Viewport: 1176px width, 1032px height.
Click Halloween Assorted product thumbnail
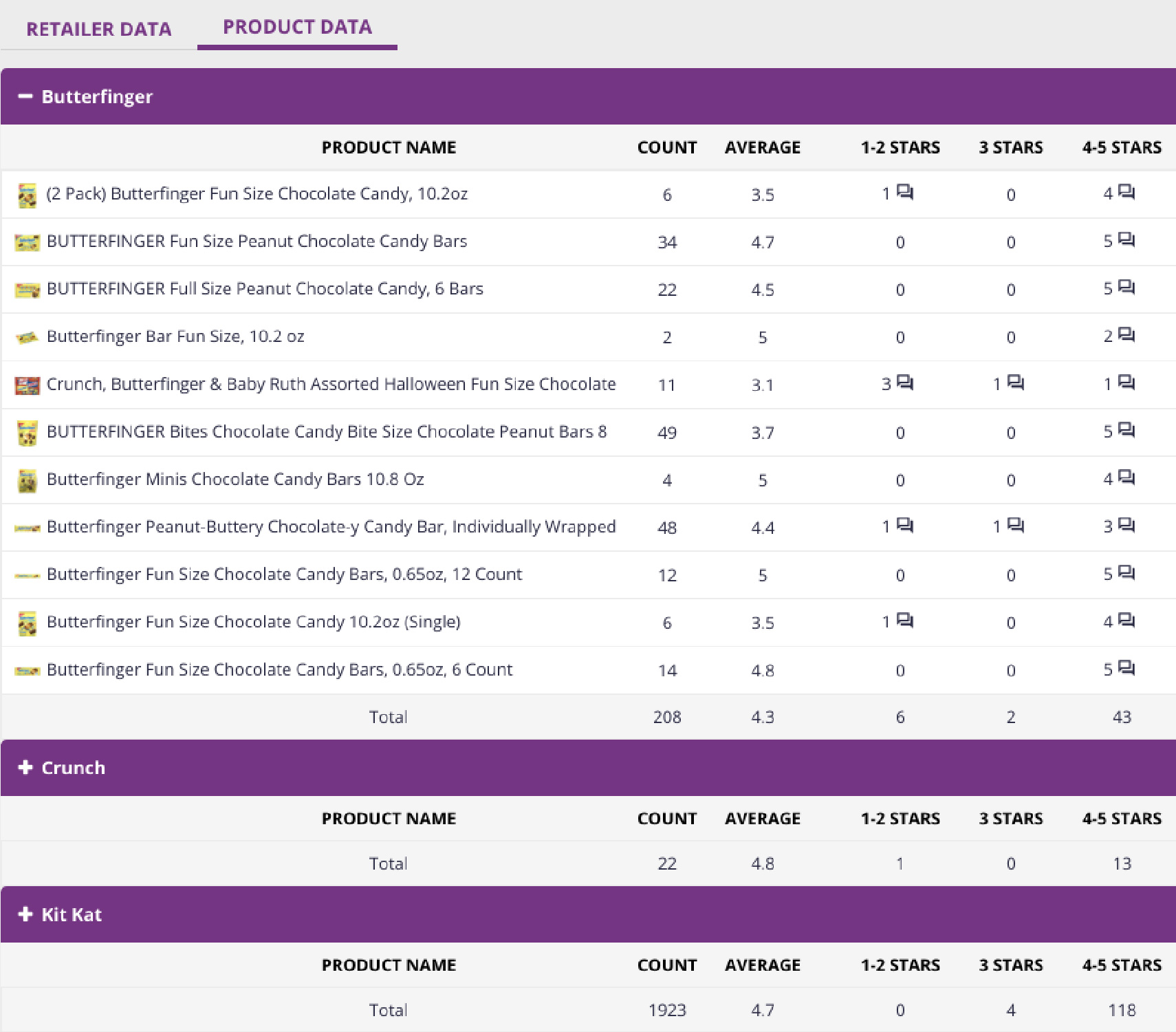coord(27,385)
